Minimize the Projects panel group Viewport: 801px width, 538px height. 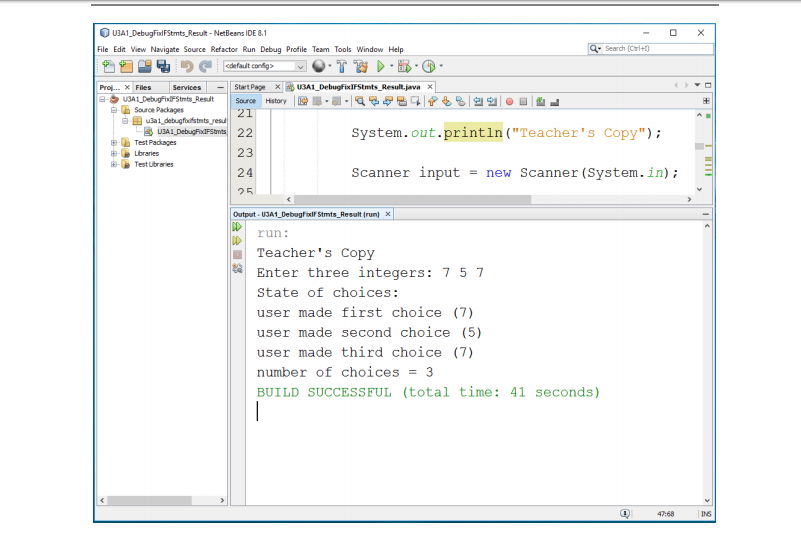[x=220, y=87]
